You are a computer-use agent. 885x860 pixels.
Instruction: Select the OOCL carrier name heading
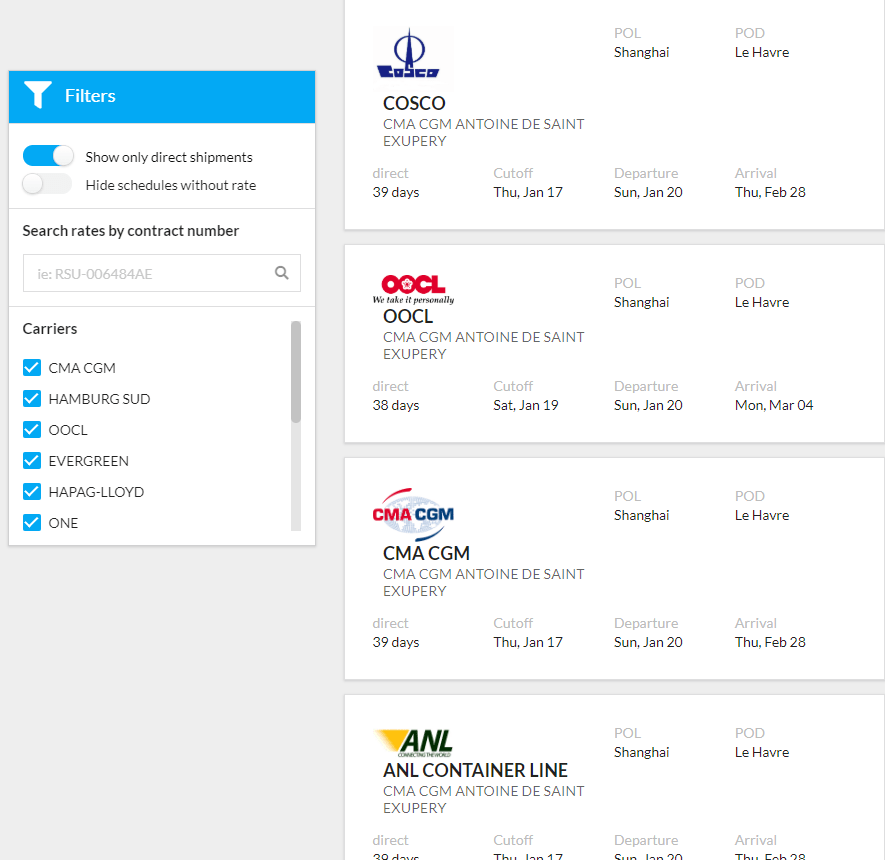pyautogui.click(x=408, y=317)
